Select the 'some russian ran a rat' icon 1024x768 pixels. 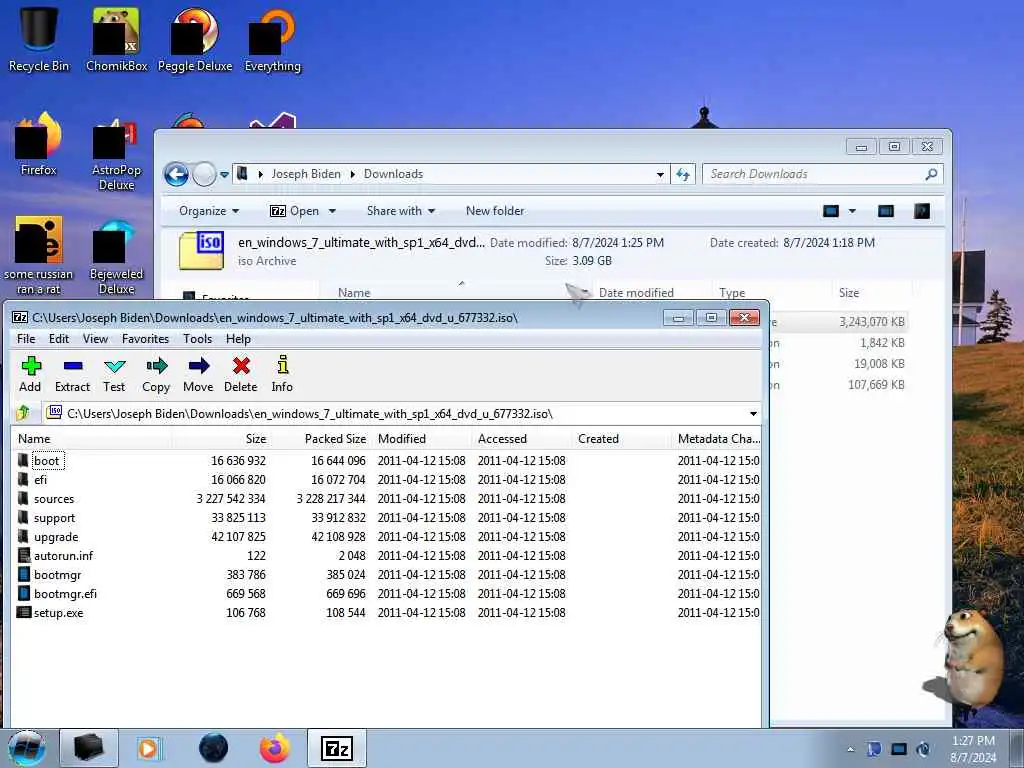pyautogui.click(x=39, y=256)
